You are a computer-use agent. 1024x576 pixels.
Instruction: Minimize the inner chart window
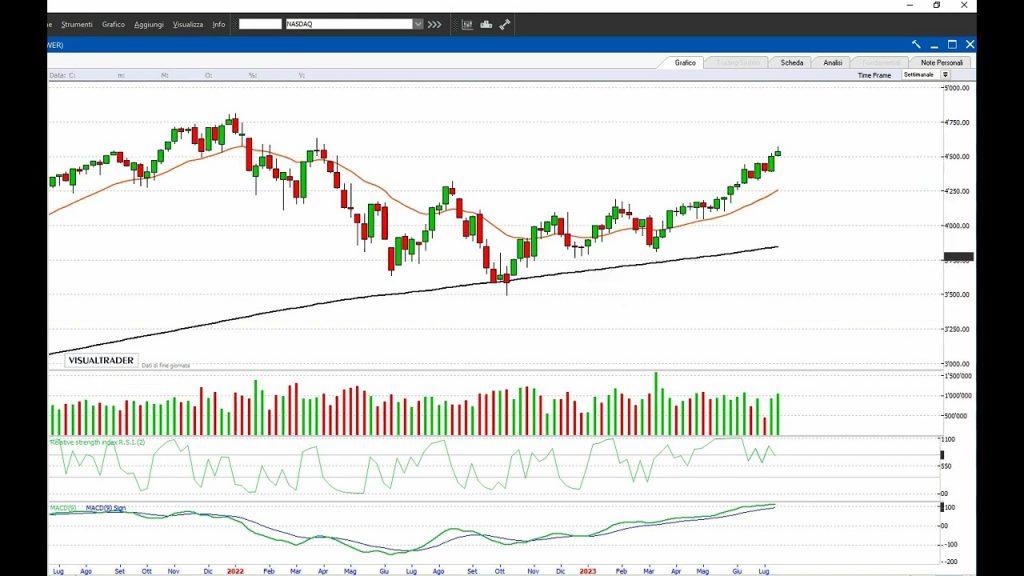point(934,44)
